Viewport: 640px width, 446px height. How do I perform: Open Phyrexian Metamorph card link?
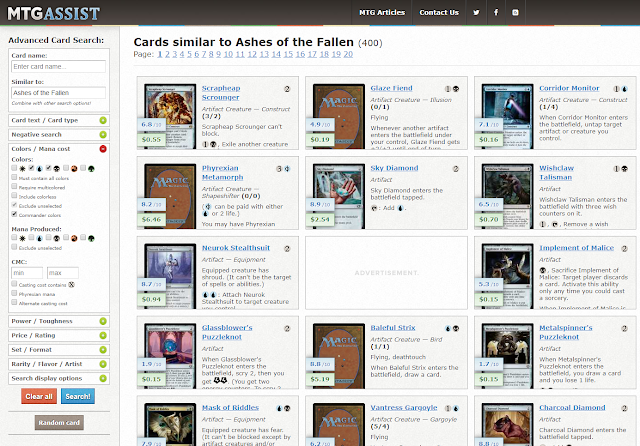[222, 173]
